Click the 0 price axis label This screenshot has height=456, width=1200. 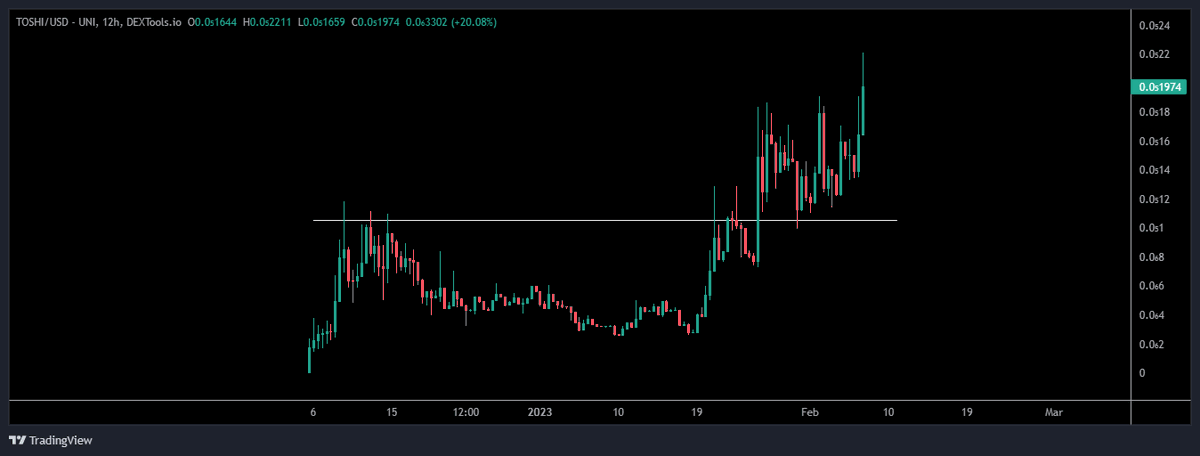pos(1141,373)
